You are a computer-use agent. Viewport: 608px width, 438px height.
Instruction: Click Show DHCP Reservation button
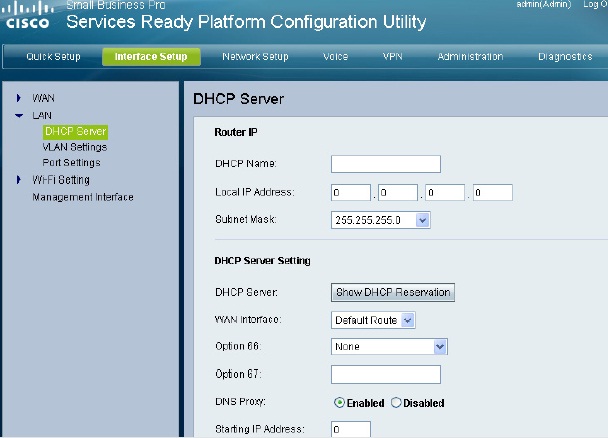393,292
